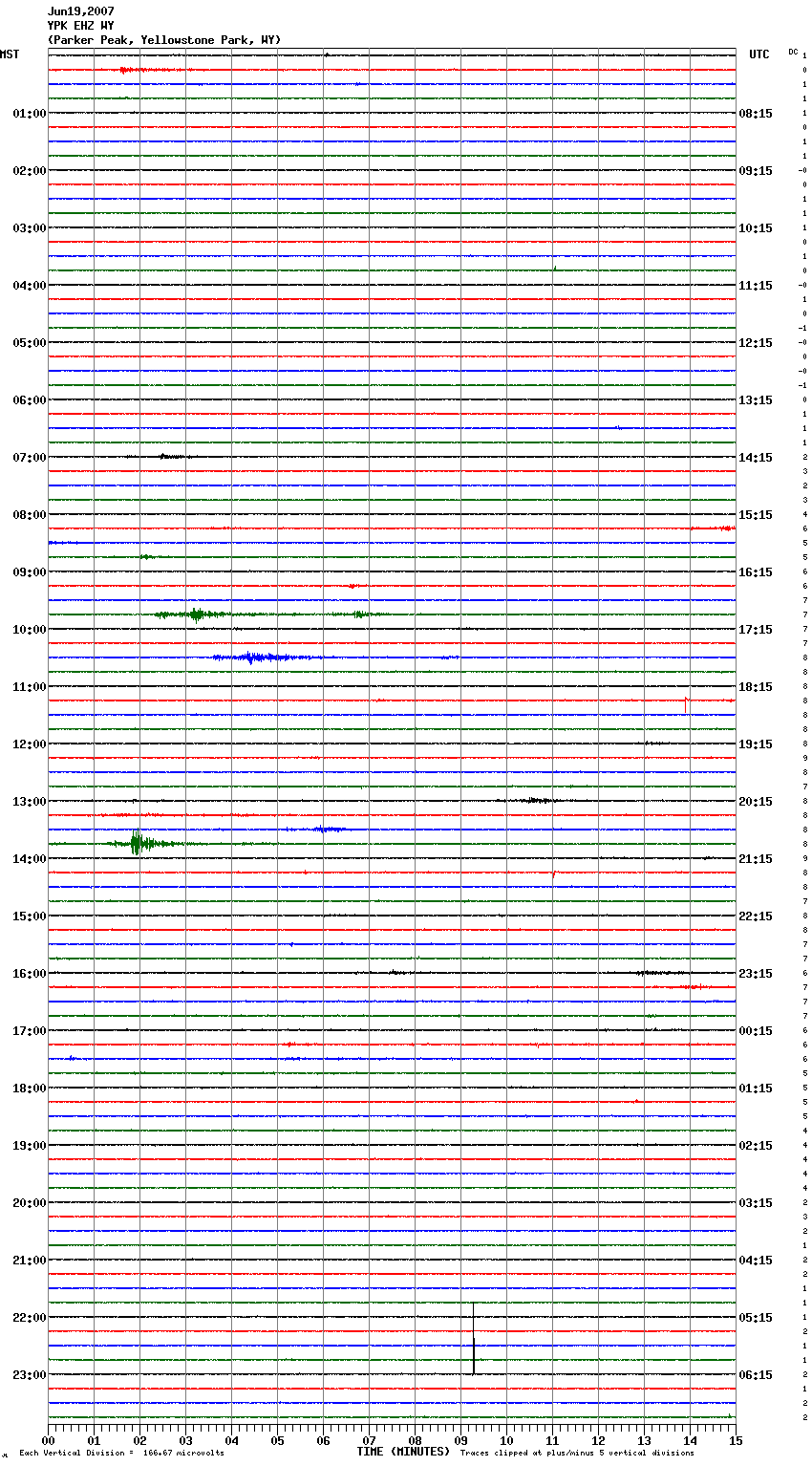Select the 07:00 MST row label
The image size is (812, 1466).
30,458
